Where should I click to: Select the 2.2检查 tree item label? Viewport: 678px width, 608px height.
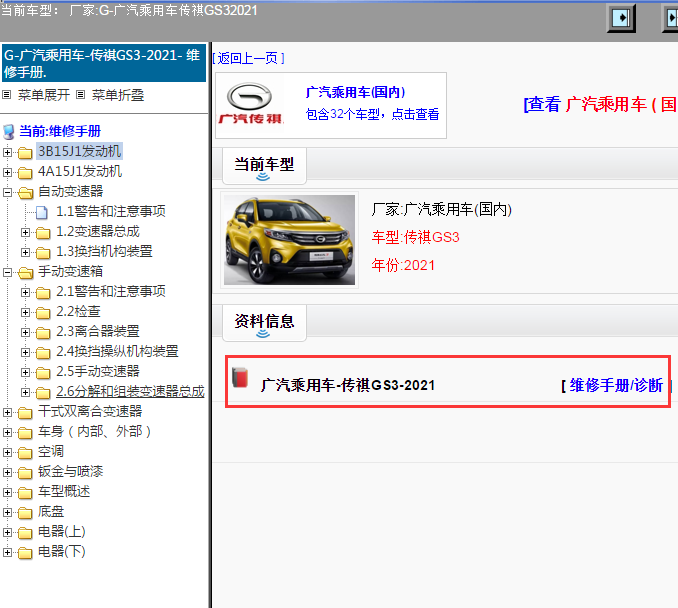[x=78, y=311]
